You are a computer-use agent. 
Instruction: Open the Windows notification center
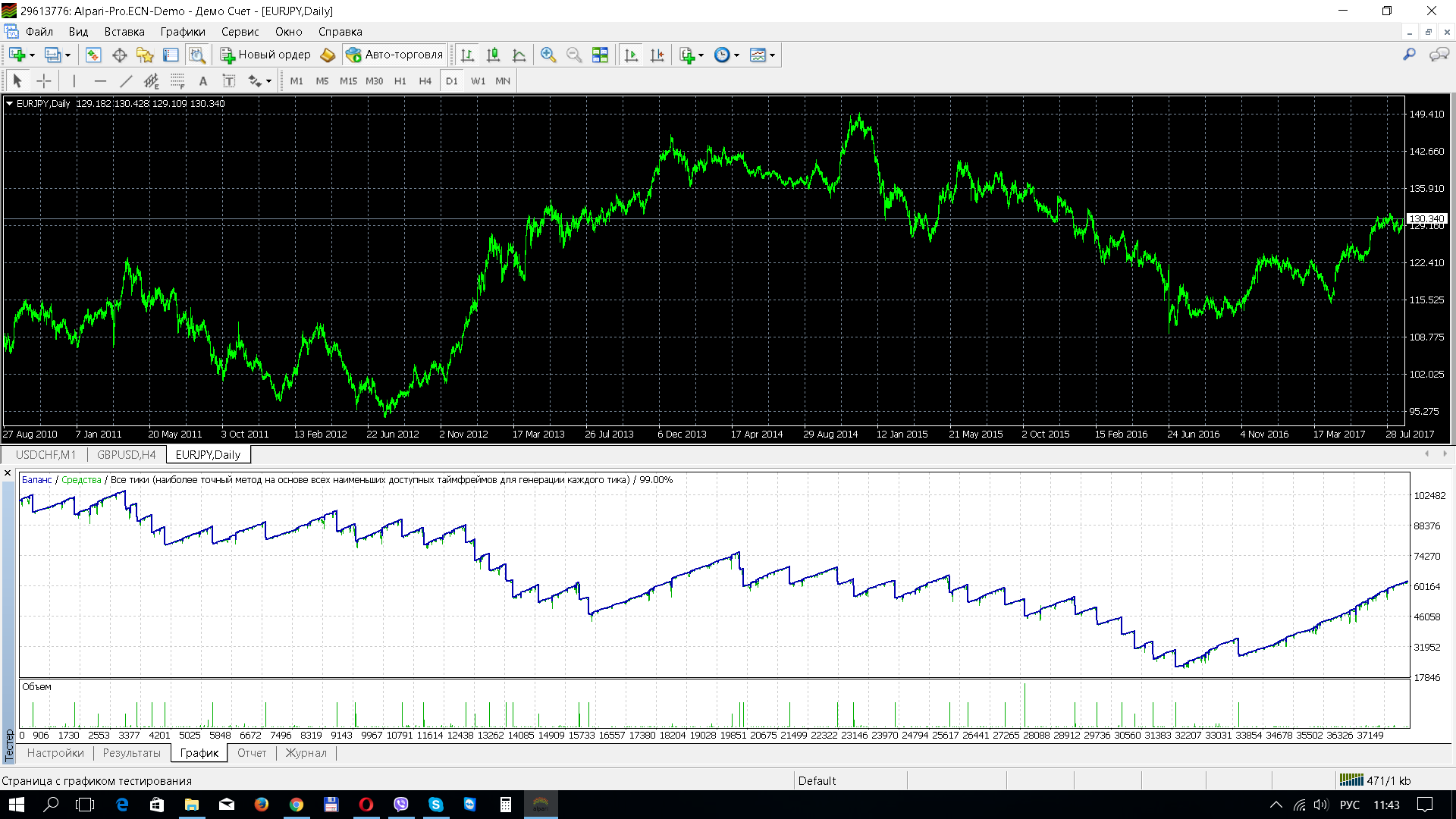click(1426, 805)
